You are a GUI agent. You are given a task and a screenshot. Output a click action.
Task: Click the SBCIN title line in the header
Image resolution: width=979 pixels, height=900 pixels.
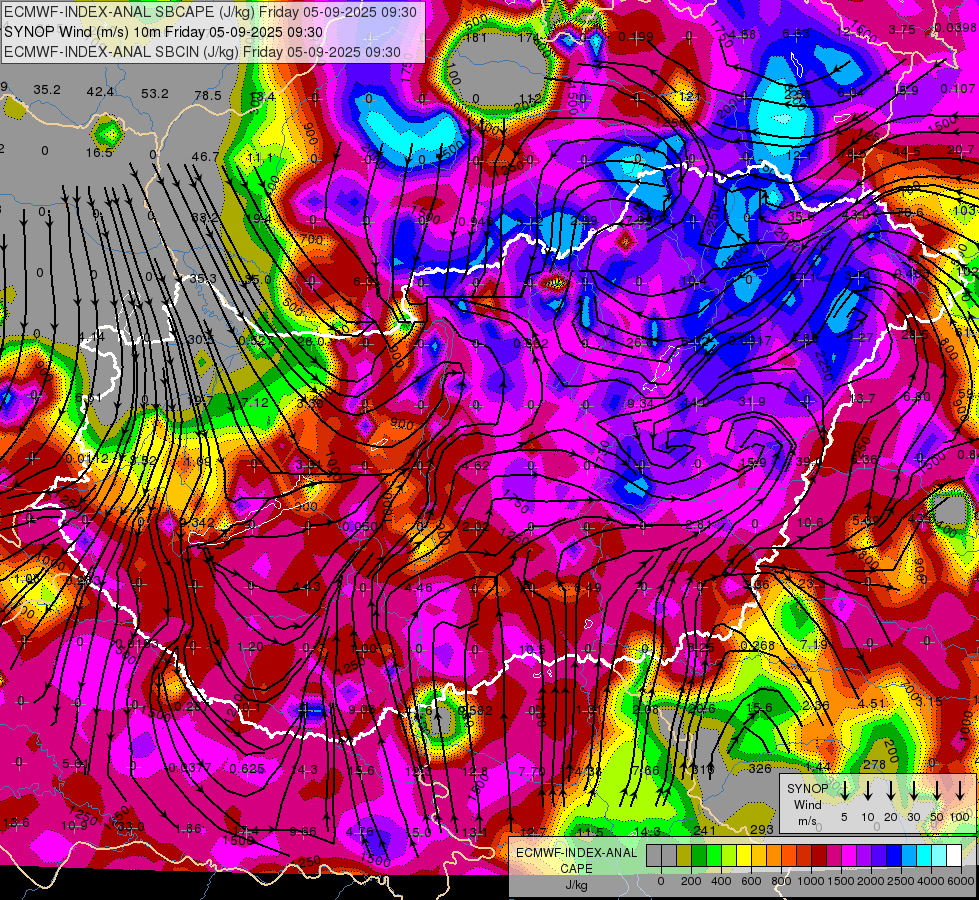(202, 52)
